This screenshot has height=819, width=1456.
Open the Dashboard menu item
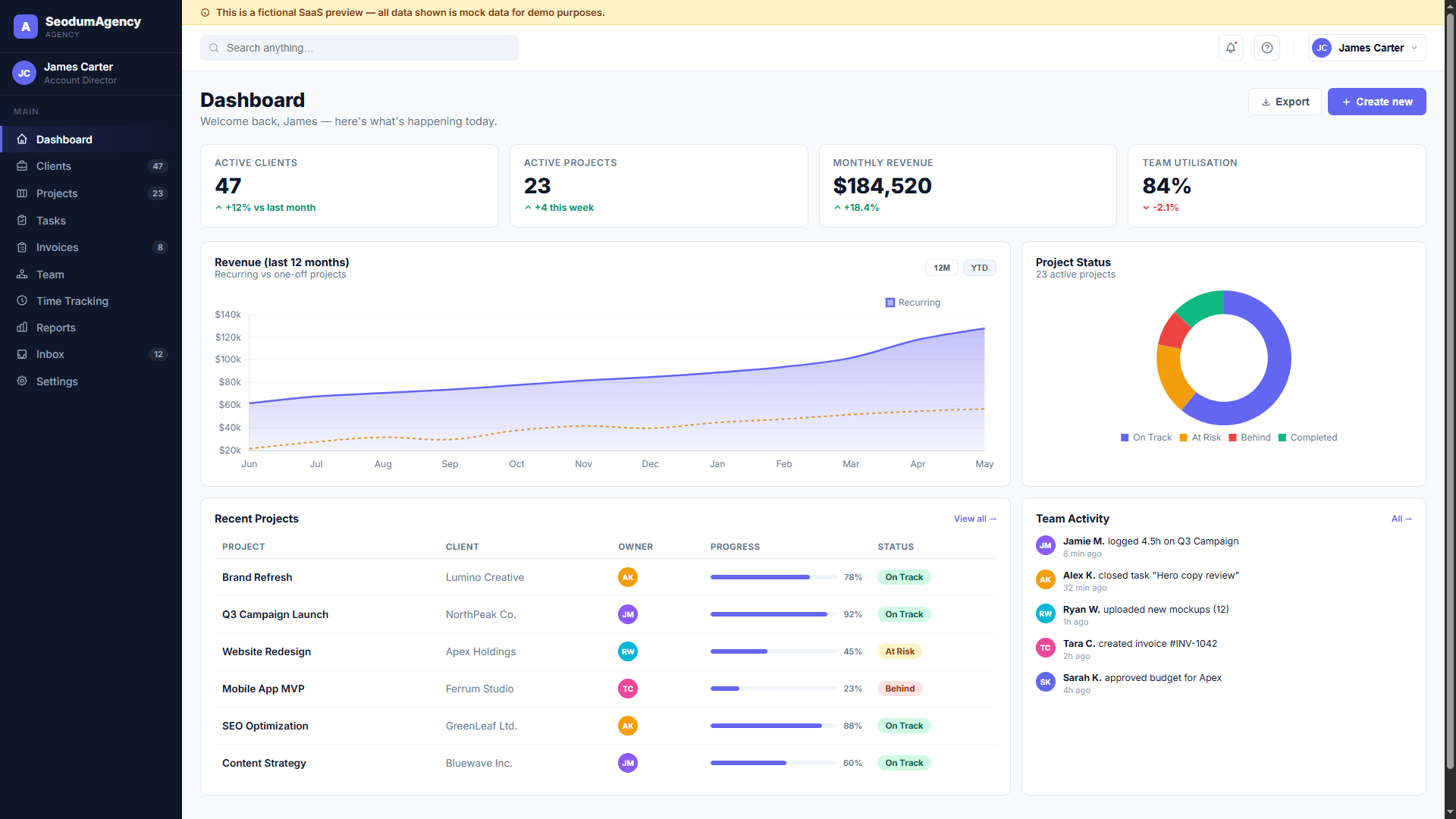click(x=91, y=140)
